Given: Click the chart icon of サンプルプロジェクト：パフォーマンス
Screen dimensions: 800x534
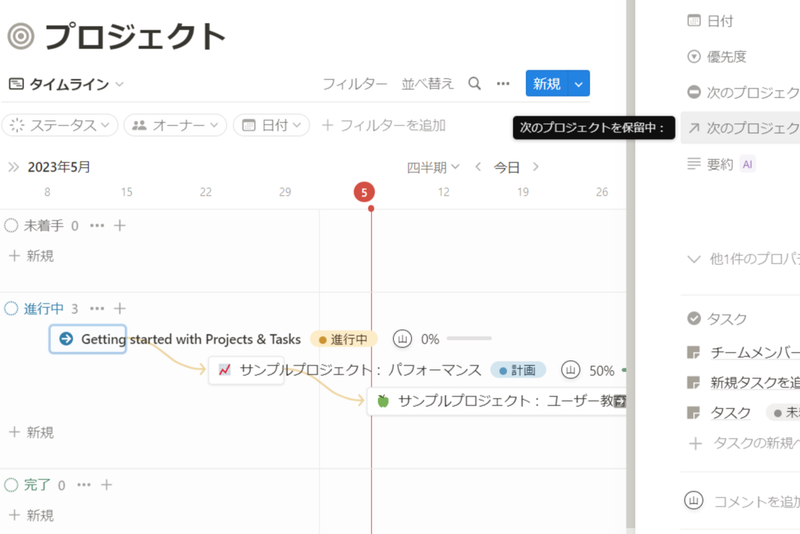Looking at the screenshot, I should (224, 370).
